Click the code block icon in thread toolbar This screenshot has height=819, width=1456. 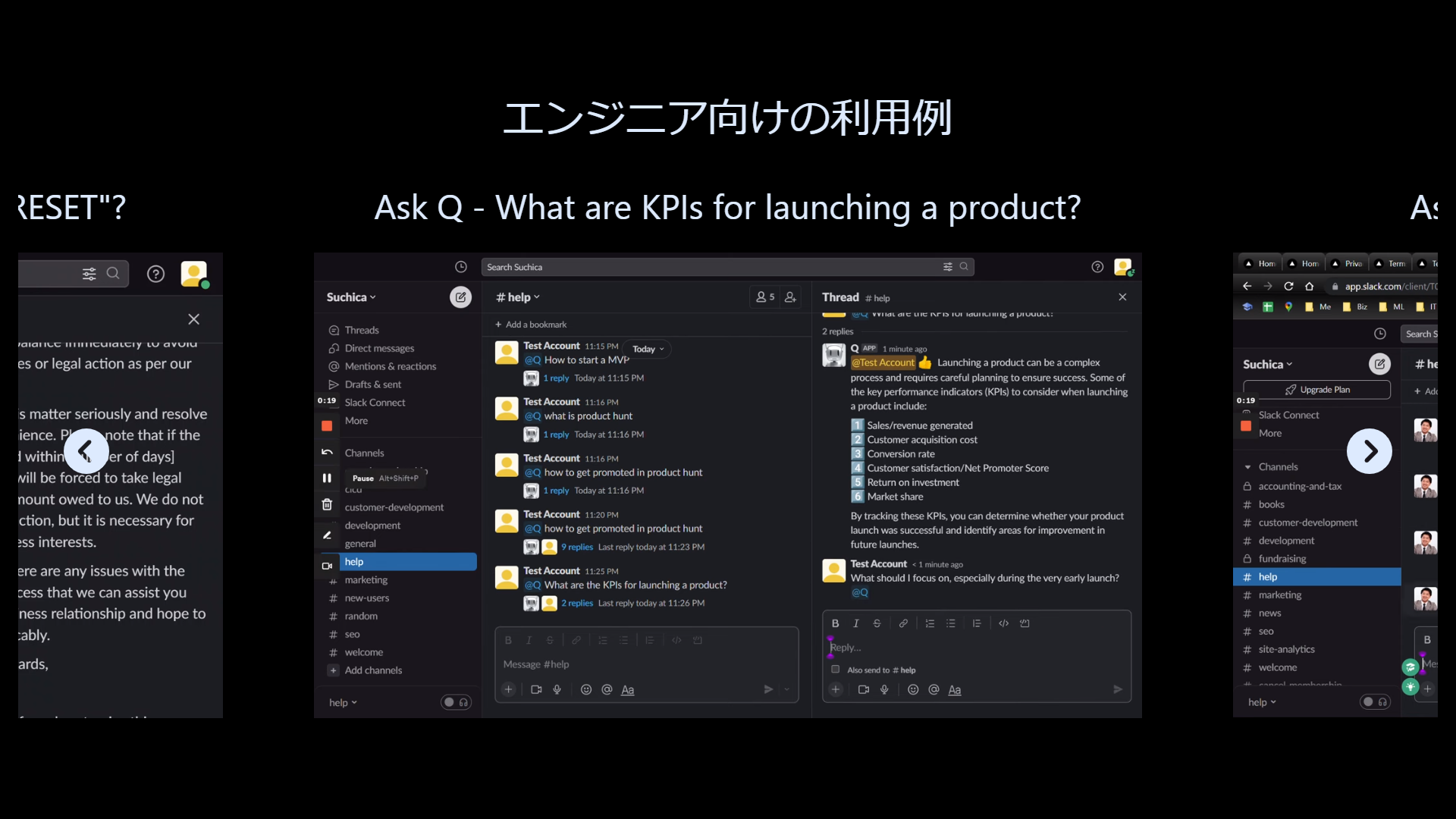click(1025, 623)
